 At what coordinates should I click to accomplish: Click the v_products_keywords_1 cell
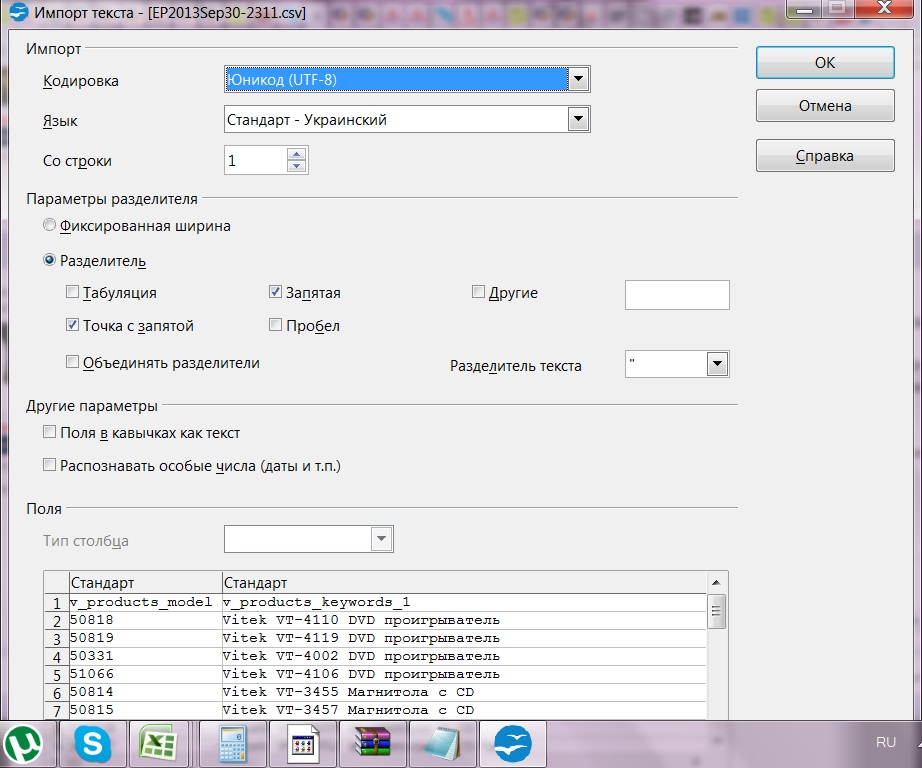click(x=464, y=602)
